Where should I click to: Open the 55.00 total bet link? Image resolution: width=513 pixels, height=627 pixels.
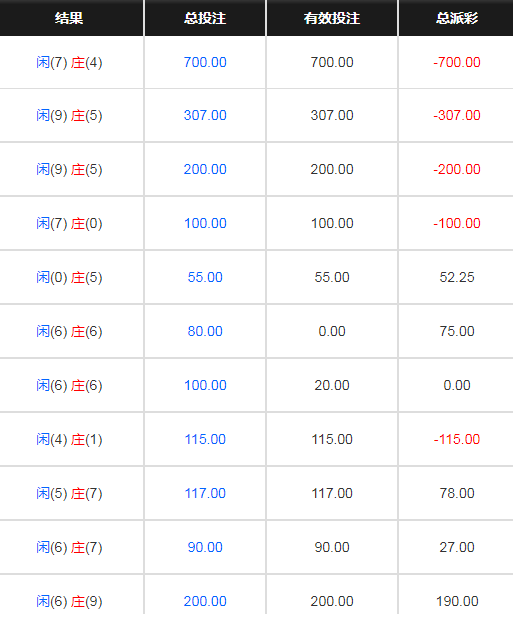[205, 278]
